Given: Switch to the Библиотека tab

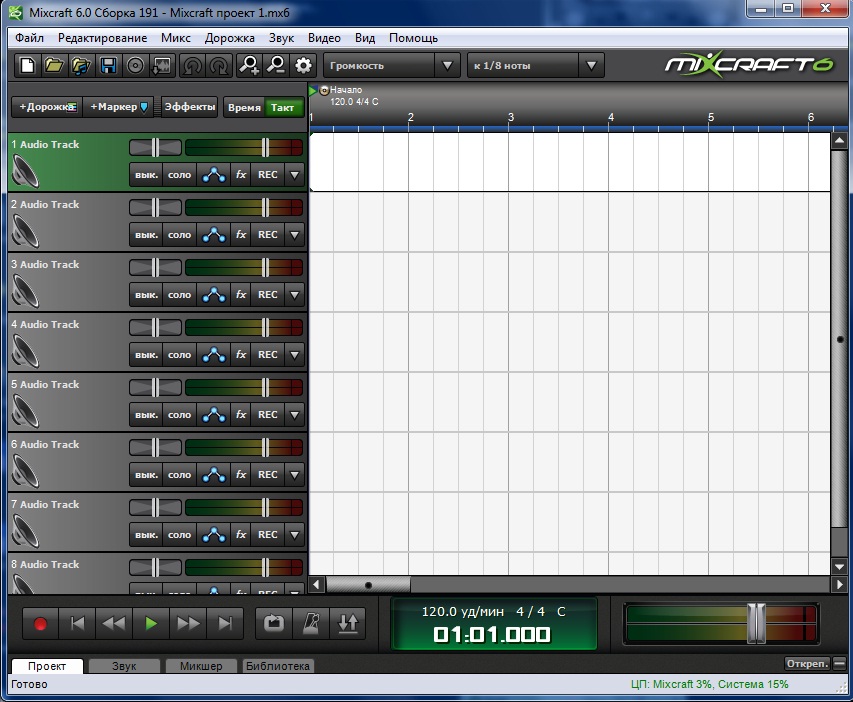Looking at the screenshot, I should point(277,666).
